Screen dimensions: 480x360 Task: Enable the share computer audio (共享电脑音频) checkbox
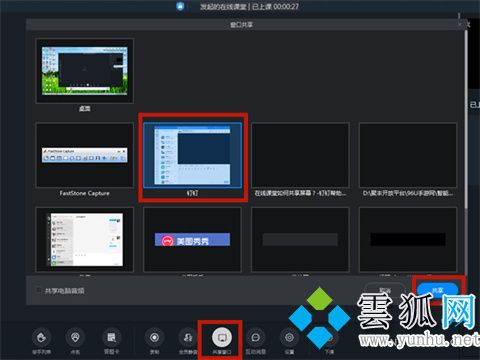click(38, 290)
